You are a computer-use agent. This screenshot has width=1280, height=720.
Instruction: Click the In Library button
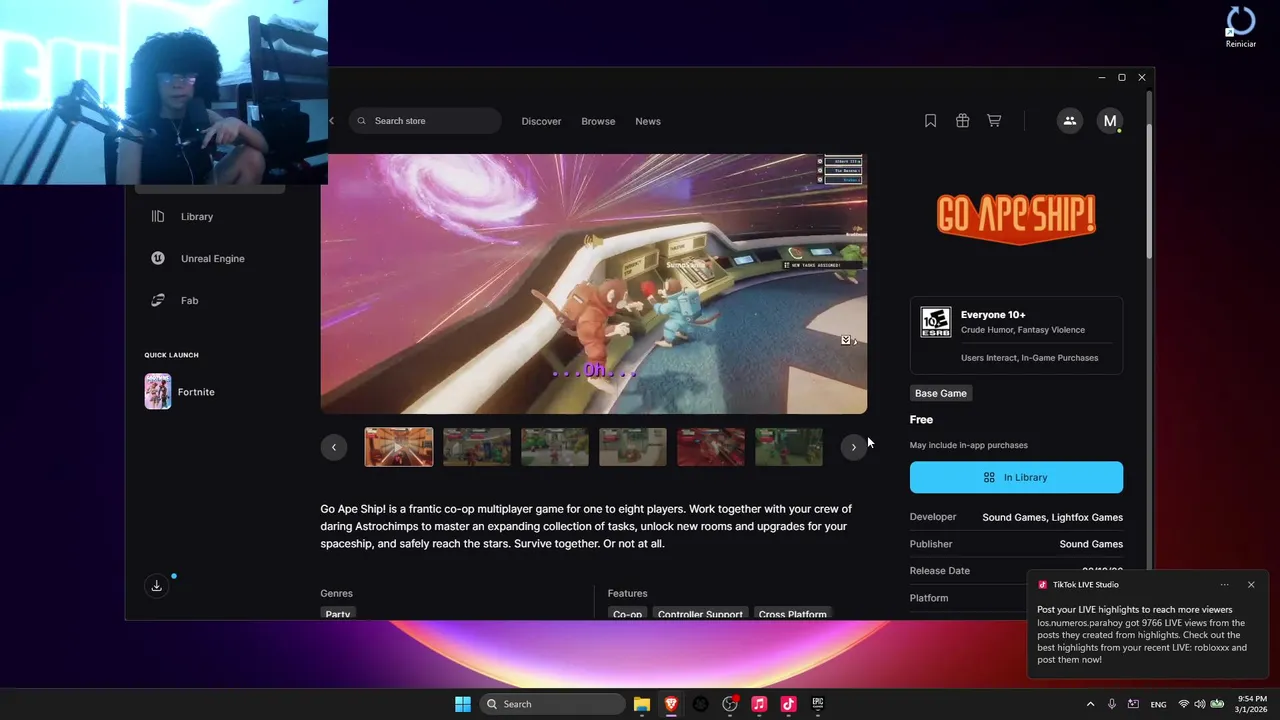pyautogui.click(x=1016, y=477)
